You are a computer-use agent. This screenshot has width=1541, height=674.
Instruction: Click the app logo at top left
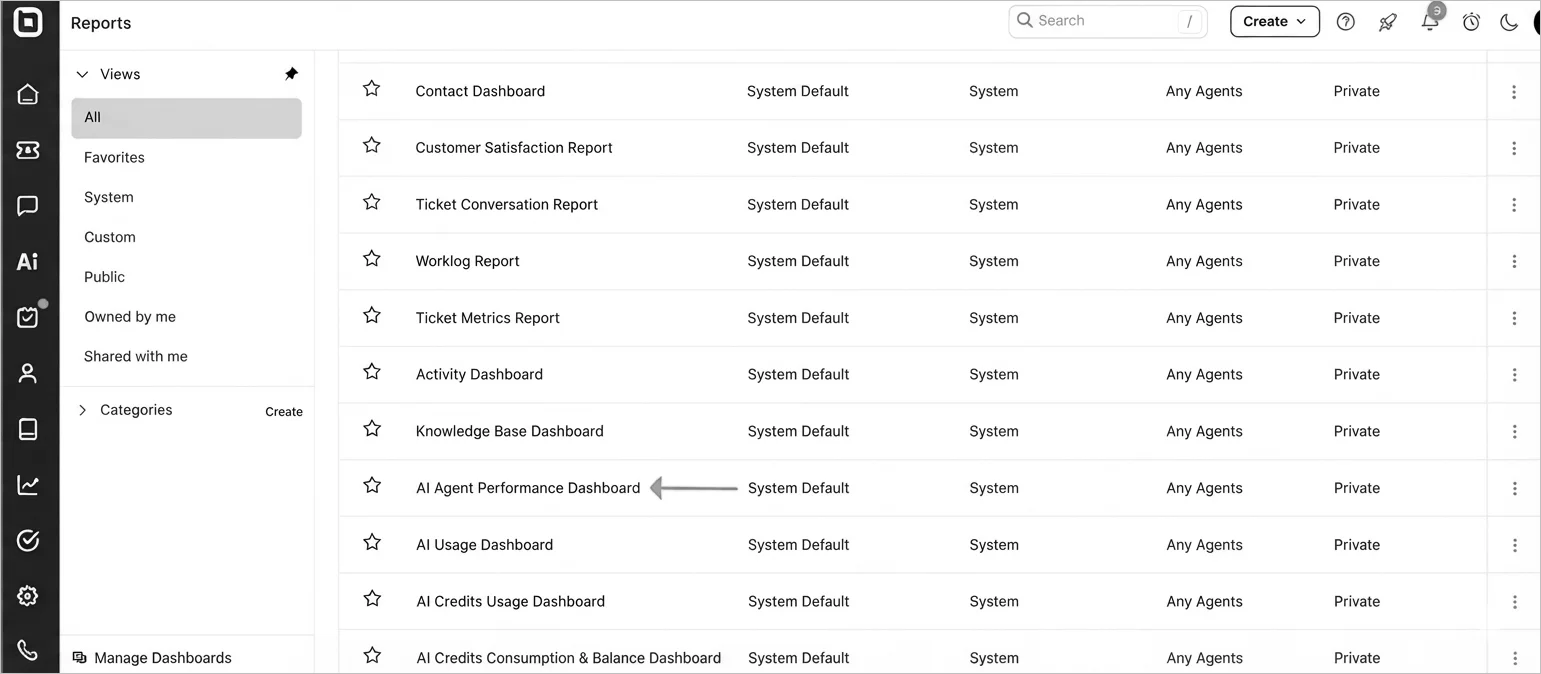point(28,22)
